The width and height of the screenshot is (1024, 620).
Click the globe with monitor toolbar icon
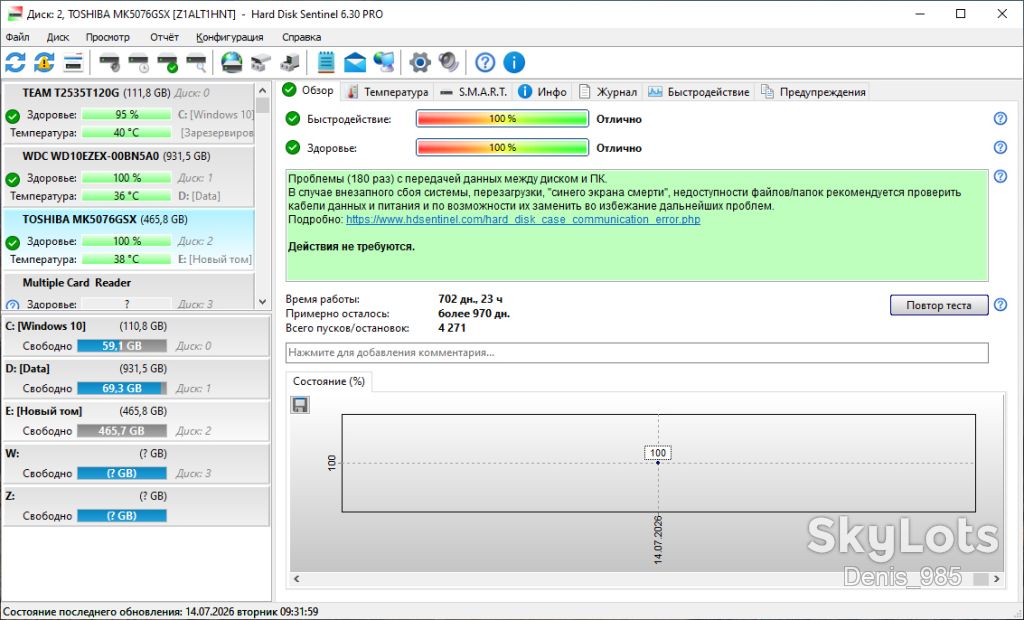point(384,63)
